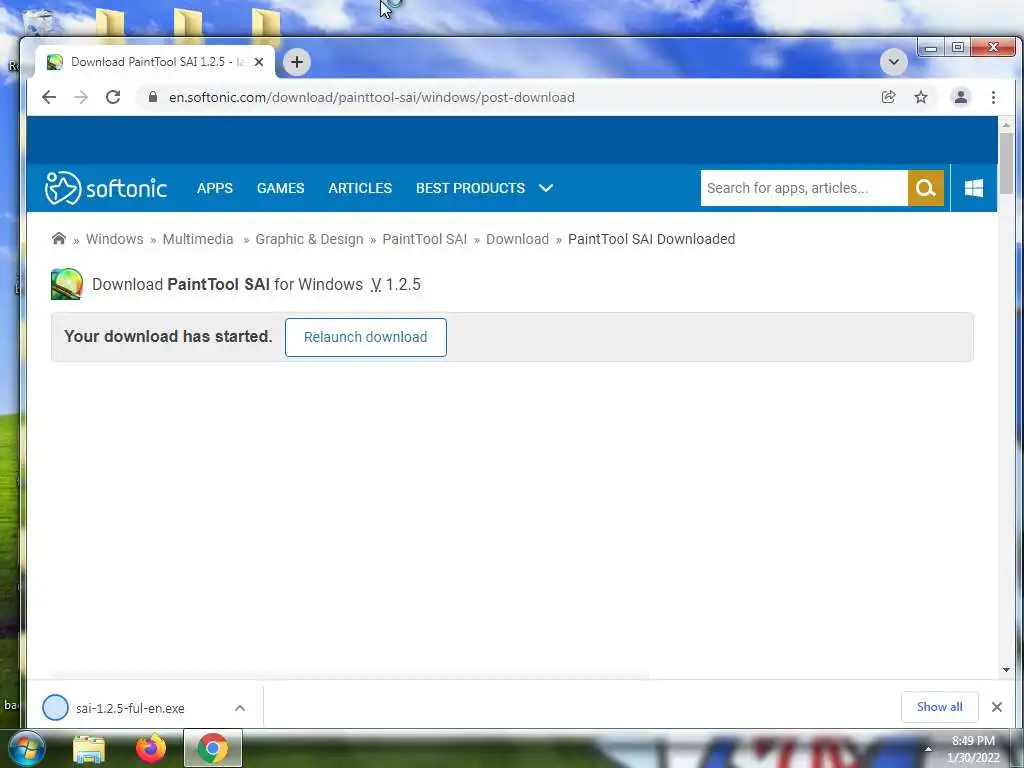1024x768 pixels.
Task: Click the Download breadcrumb link
Action: pos(517,239)
